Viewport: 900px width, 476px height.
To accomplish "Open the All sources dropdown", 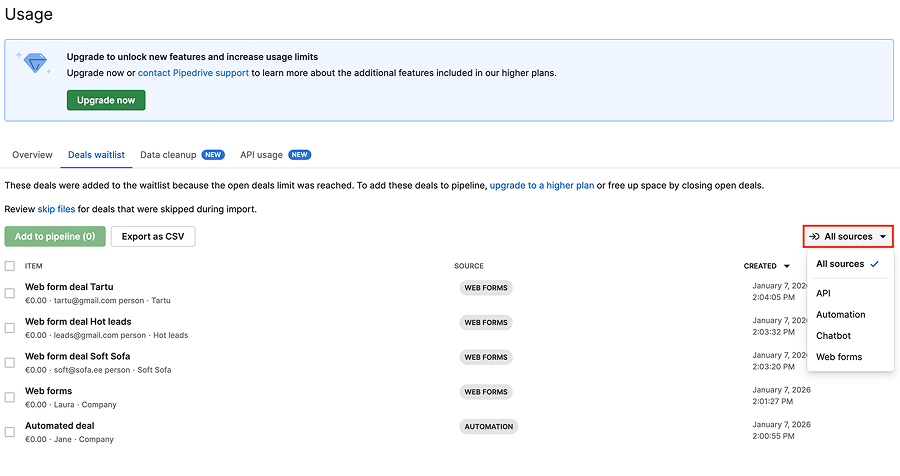I will pyautogui.click(x=848, y=237).
